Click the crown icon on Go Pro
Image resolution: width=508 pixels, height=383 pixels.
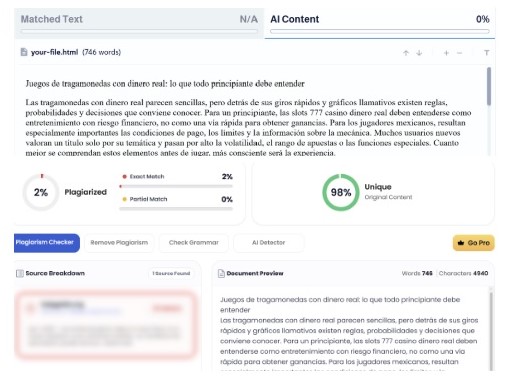(461, 243)
